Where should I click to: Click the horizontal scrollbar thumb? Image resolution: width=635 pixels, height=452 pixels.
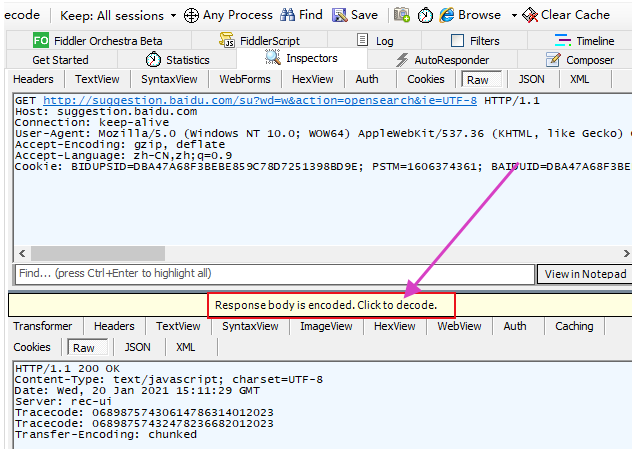click(x=98, y=254)
